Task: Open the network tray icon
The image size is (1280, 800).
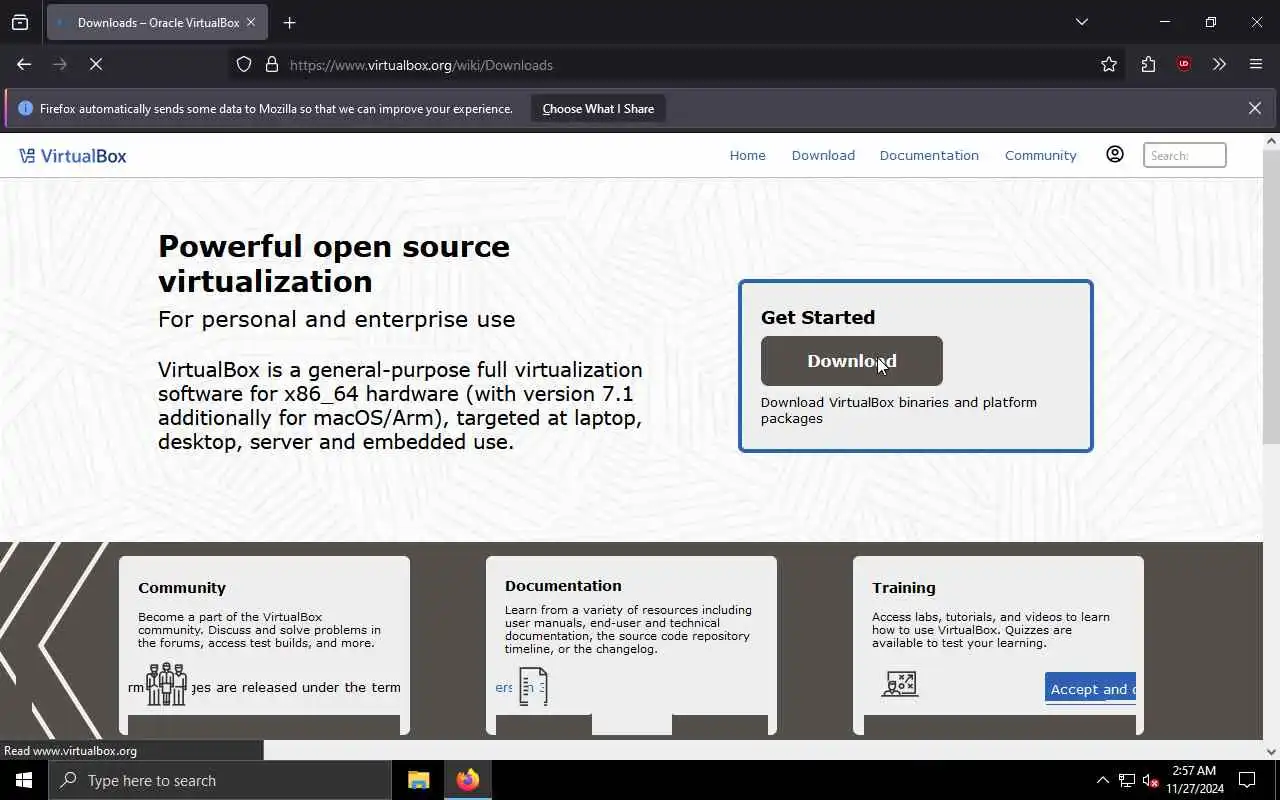Action: (x=1127, y=780)
